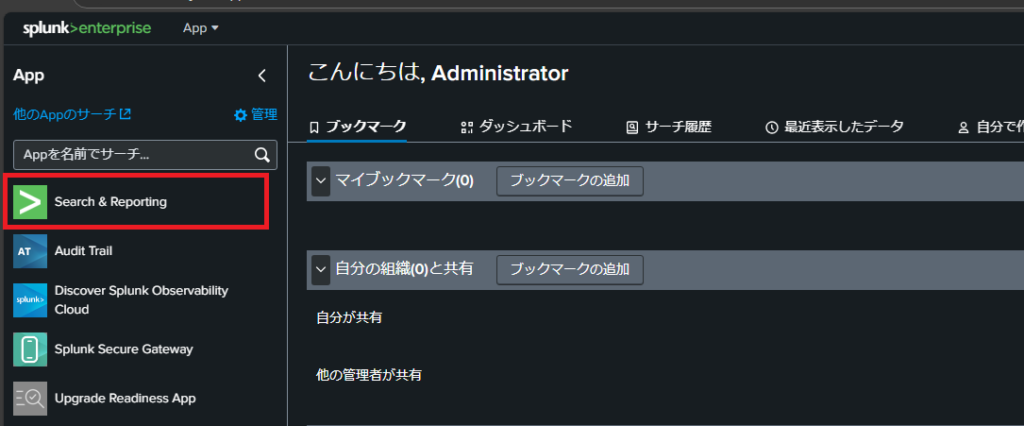Open the 最近表示したデータ tab
This screenshot has width=1024, height=426.
click(x=834, y=127)
